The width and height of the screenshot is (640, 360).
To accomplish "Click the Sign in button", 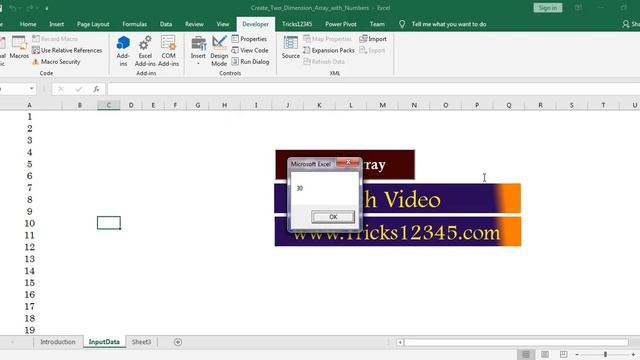I will click(x=548, y=8).
